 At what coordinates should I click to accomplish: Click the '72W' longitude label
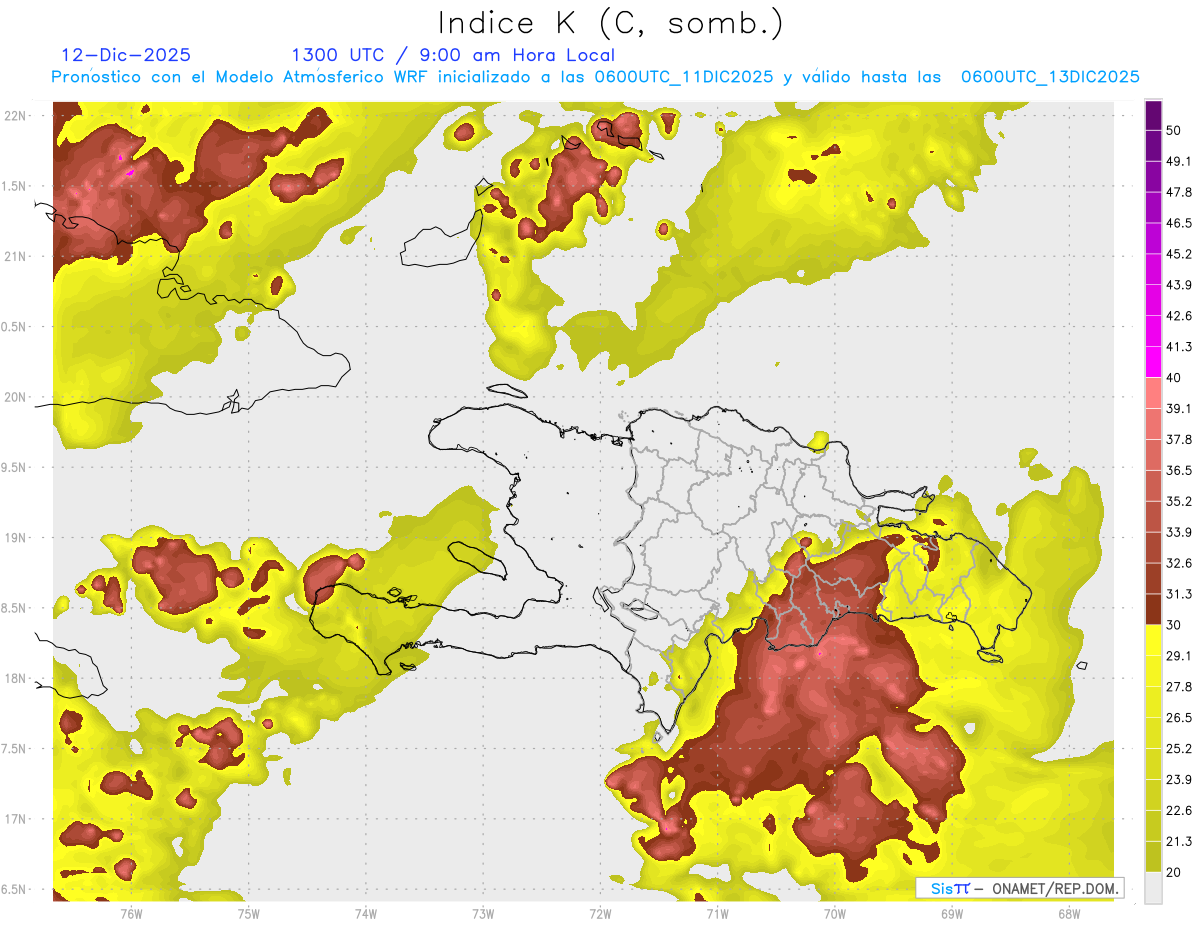coord(600,913)
